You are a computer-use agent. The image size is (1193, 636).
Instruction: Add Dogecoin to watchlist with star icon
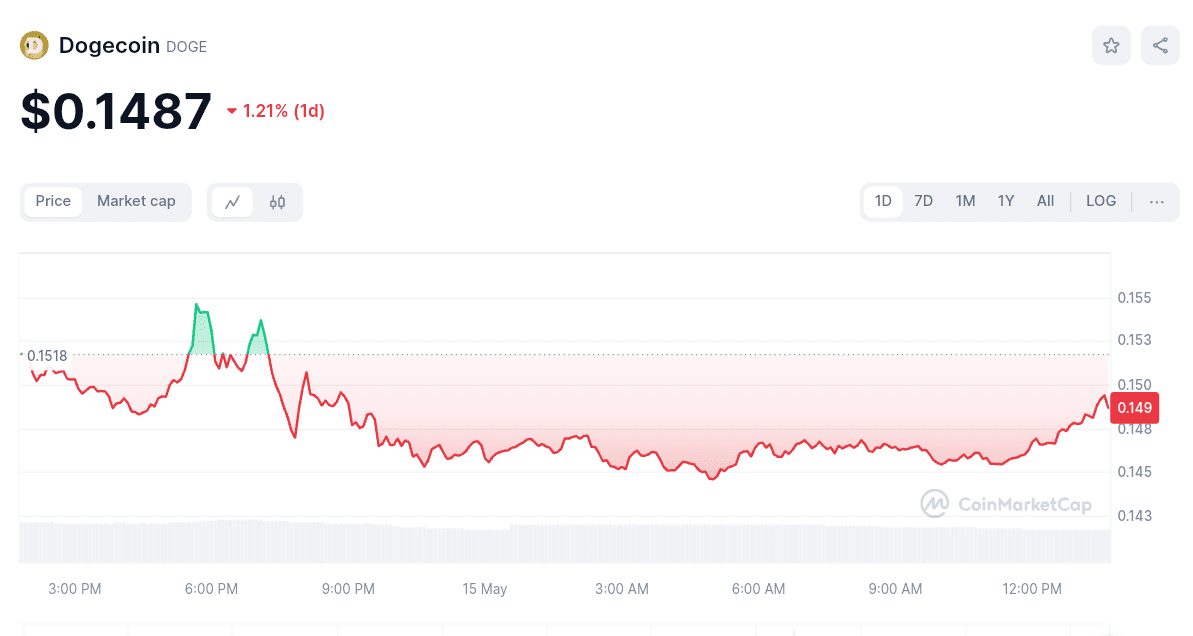pyautogui.click(x=1111, y=46)
